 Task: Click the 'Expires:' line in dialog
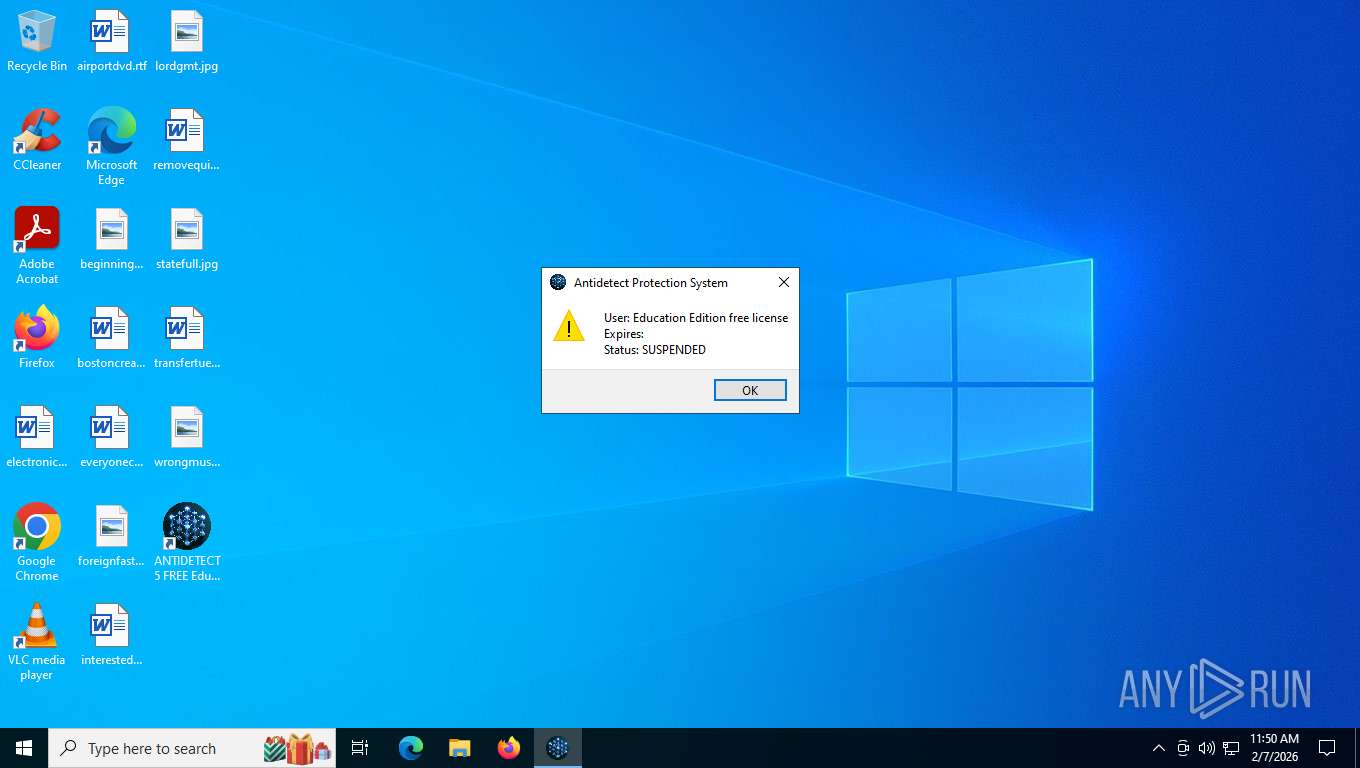coord(624,334)
